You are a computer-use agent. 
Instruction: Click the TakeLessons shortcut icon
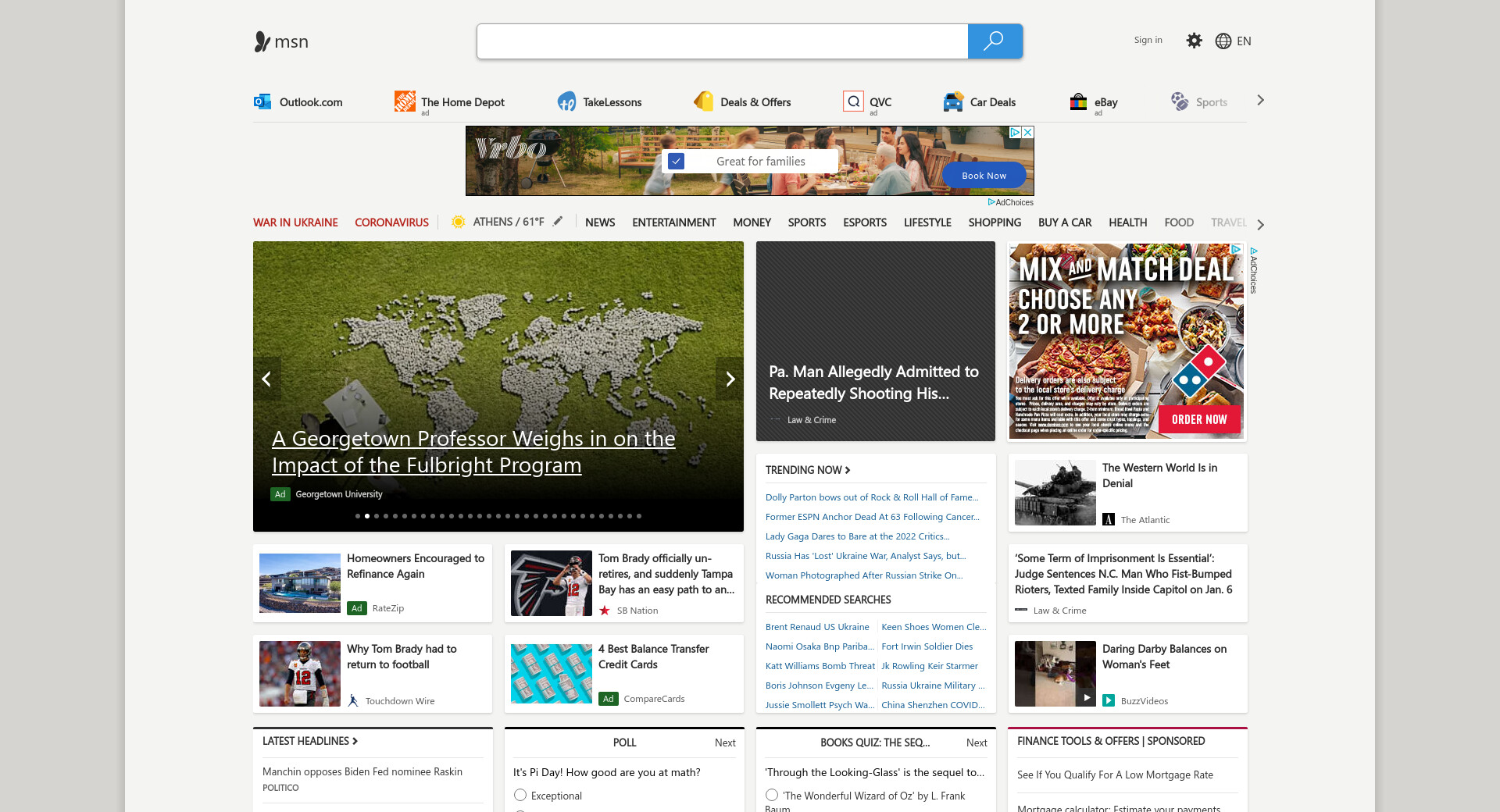566,101
